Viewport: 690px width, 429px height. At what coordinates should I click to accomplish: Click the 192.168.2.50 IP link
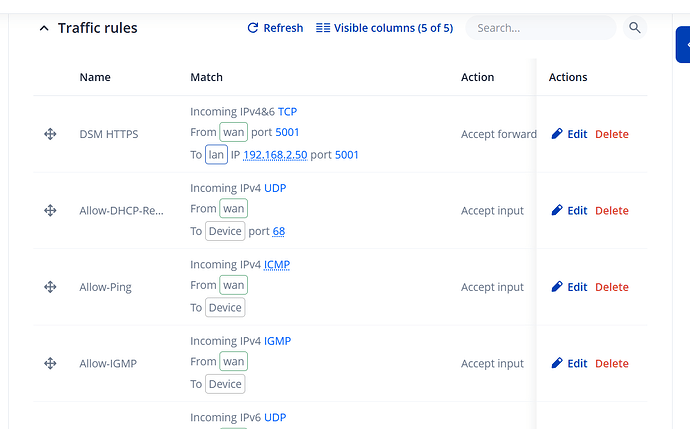point(275,155)
